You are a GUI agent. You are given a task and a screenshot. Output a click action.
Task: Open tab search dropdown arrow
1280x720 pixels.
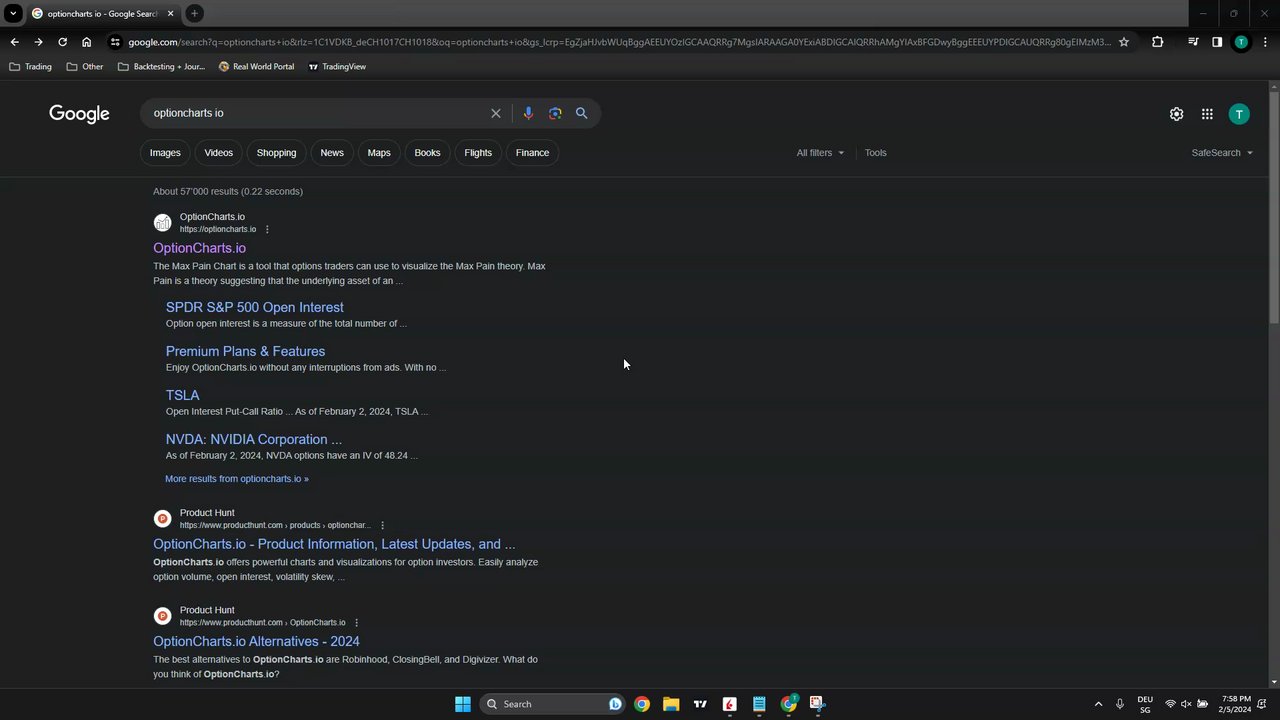click(13, 13)
